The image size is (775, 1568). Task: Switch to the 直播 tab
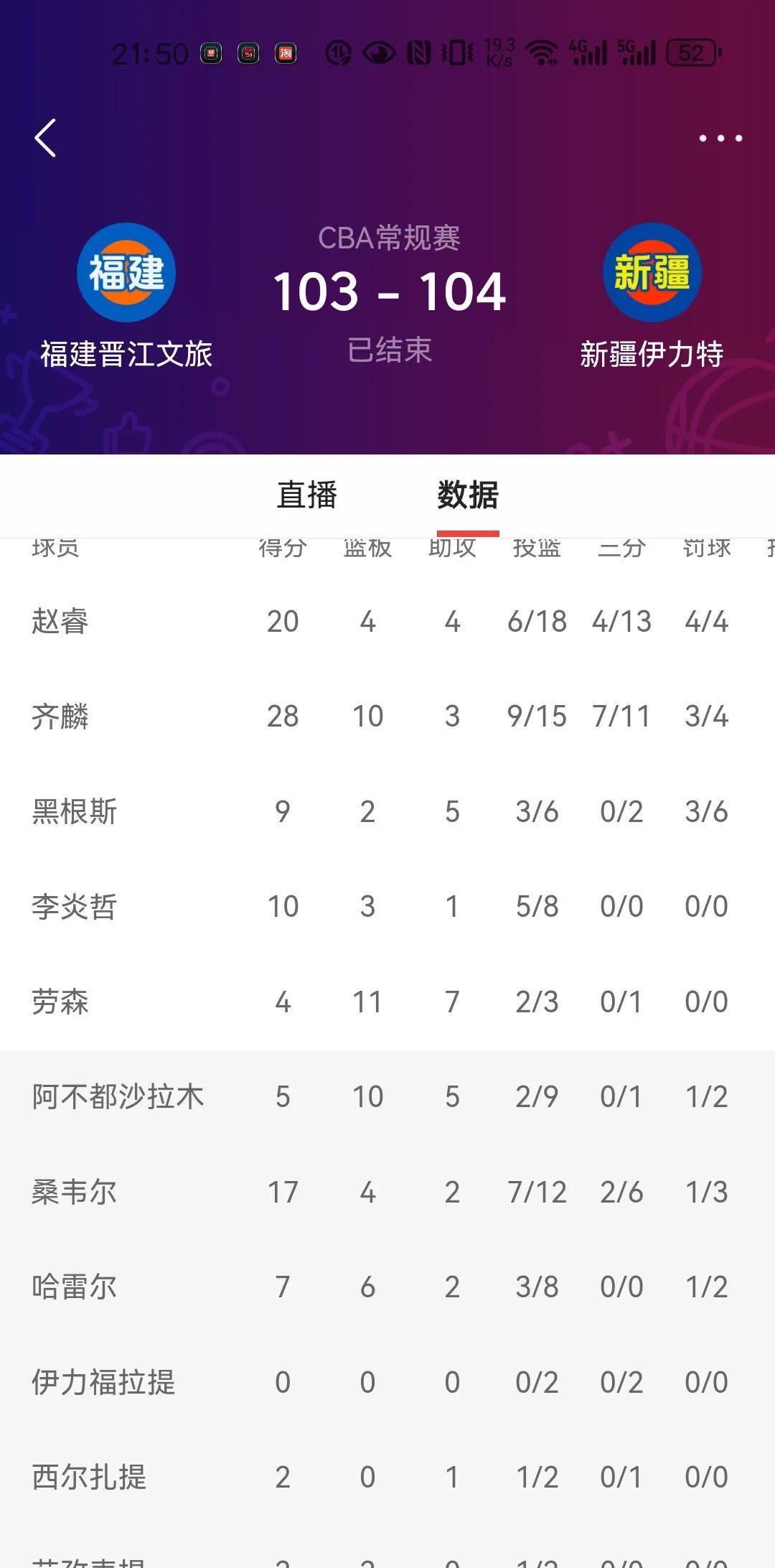tap(307, 495)
